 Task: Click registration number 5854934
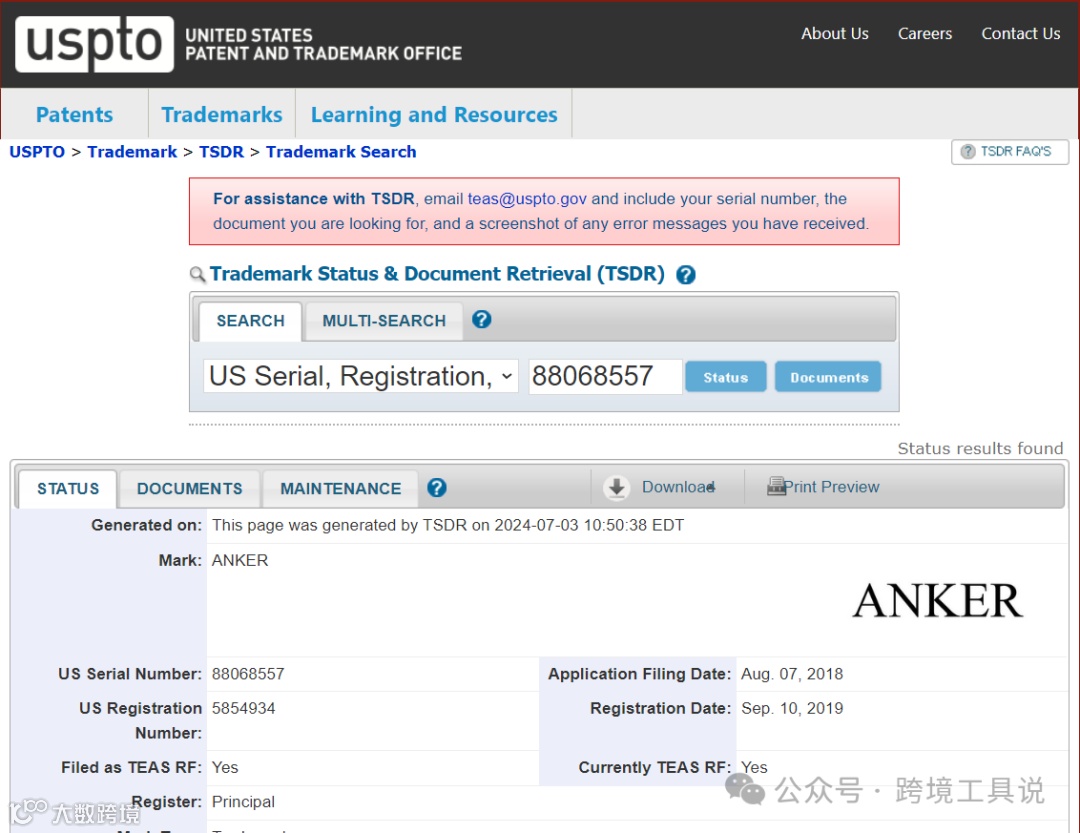coord(243,708)
